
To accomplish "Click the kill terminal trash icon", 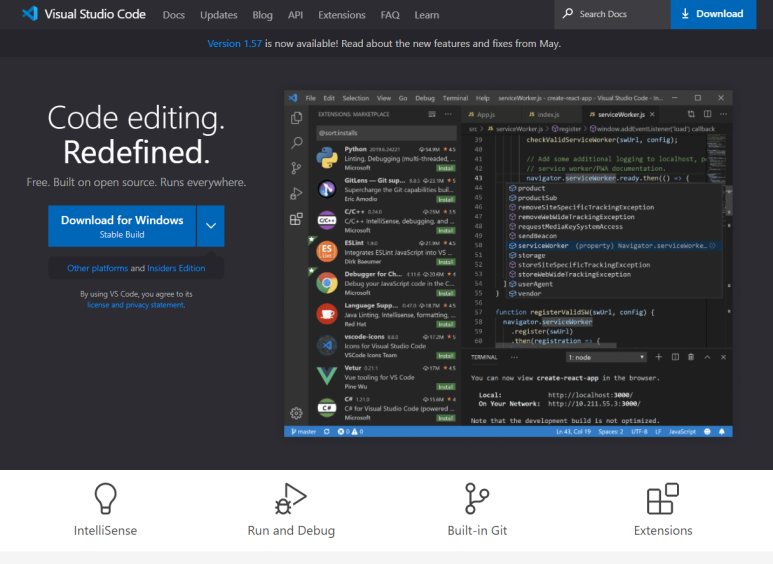I will (x=691, y=357).
